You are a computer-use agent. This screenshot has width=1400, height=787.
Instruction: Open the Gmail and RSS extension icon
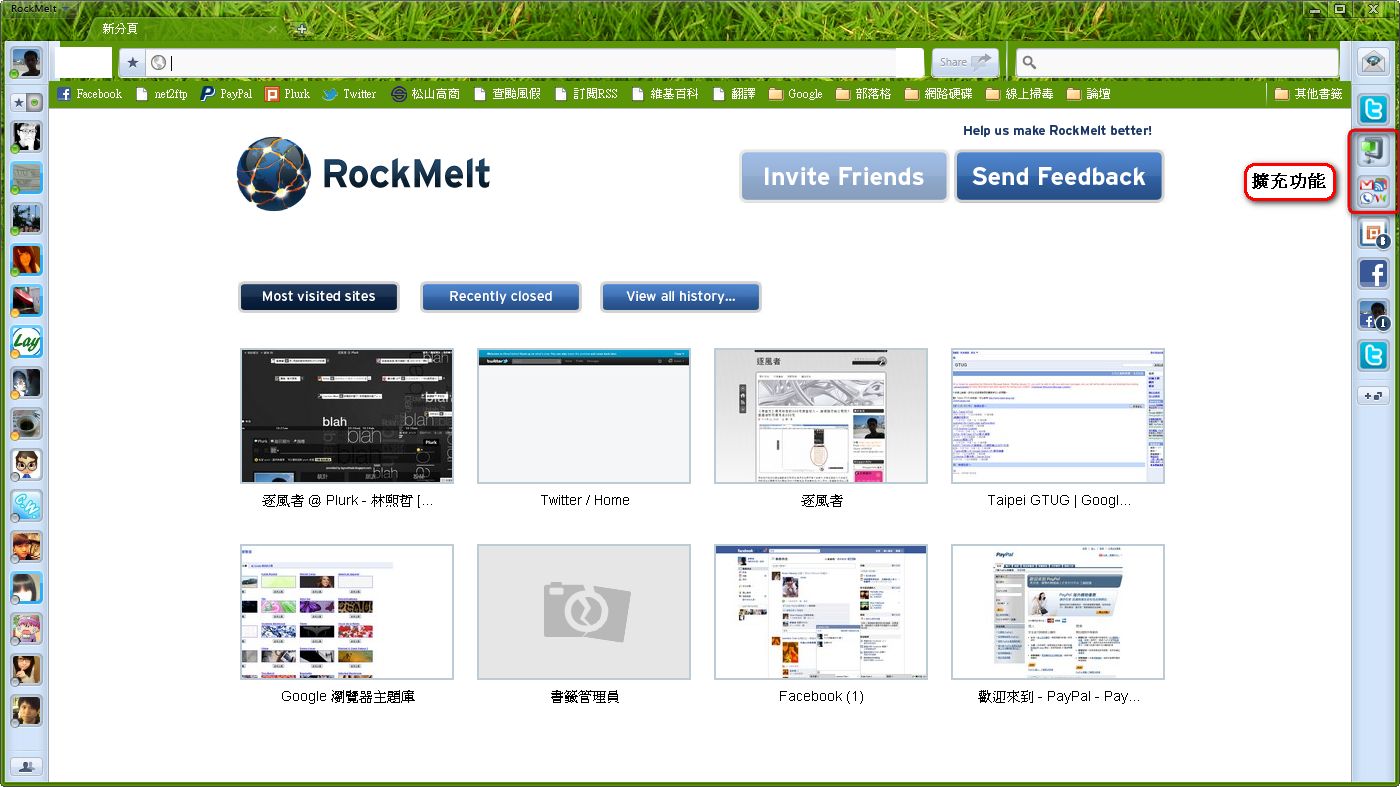click(1373, 191)
